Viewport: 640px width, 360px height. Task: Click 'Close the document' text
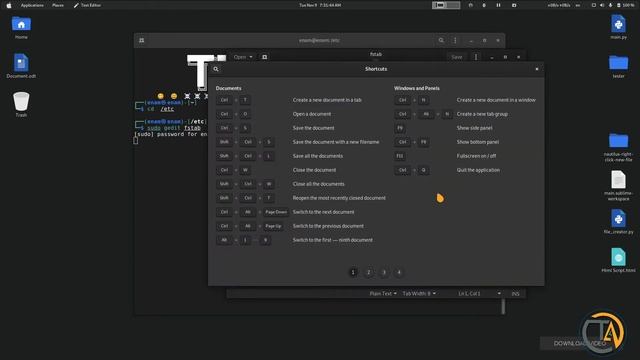(314, 170)
